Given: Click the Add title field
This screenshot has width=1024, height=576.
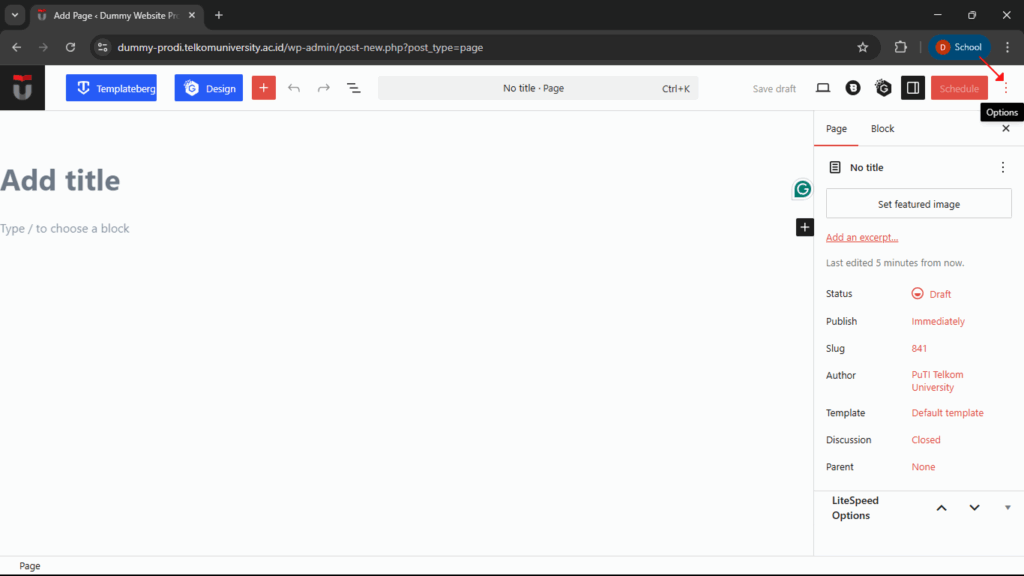Looking at the screenshot, I should pyautogui.click(x=60, y=180).
